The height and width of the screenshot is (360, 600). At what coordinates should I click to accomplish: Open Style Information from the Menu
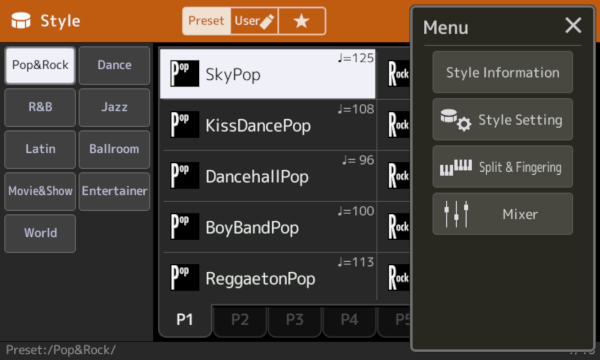tap(502, 72)
